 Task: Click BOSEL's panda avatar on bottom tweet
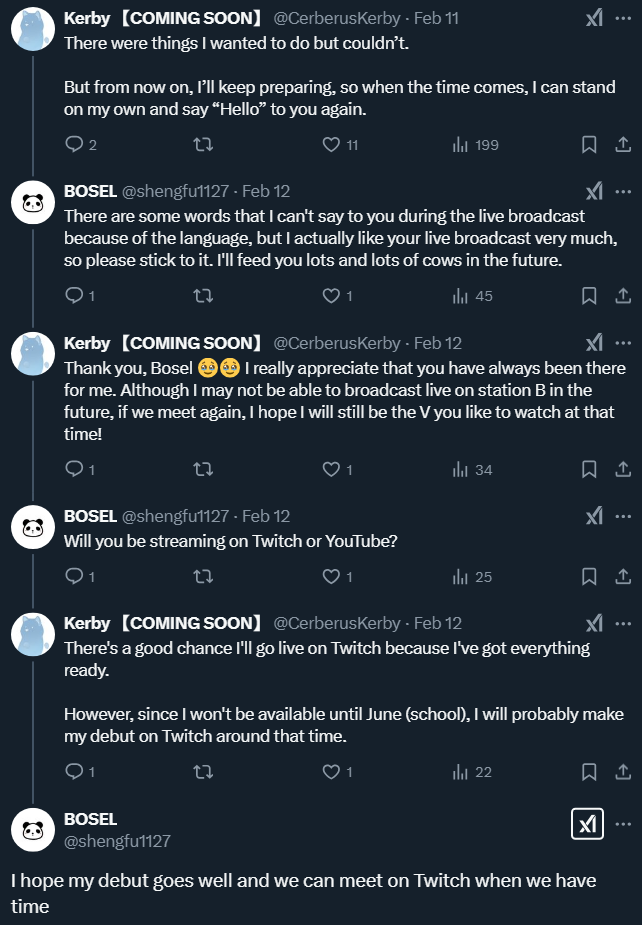click(33, 829)
